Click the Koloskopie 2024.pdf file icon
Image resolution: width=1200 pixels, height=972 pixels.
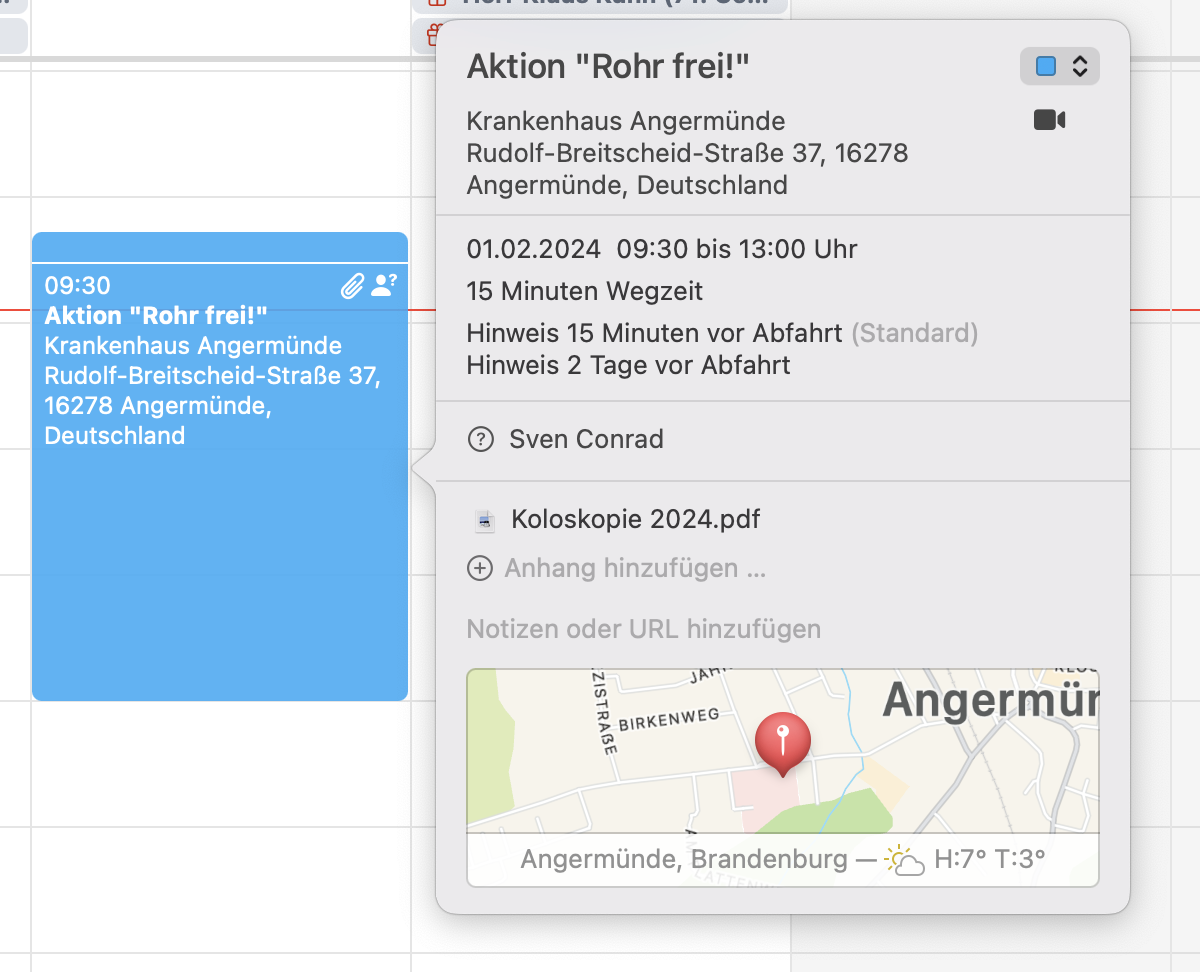click(x=485, y=520)
